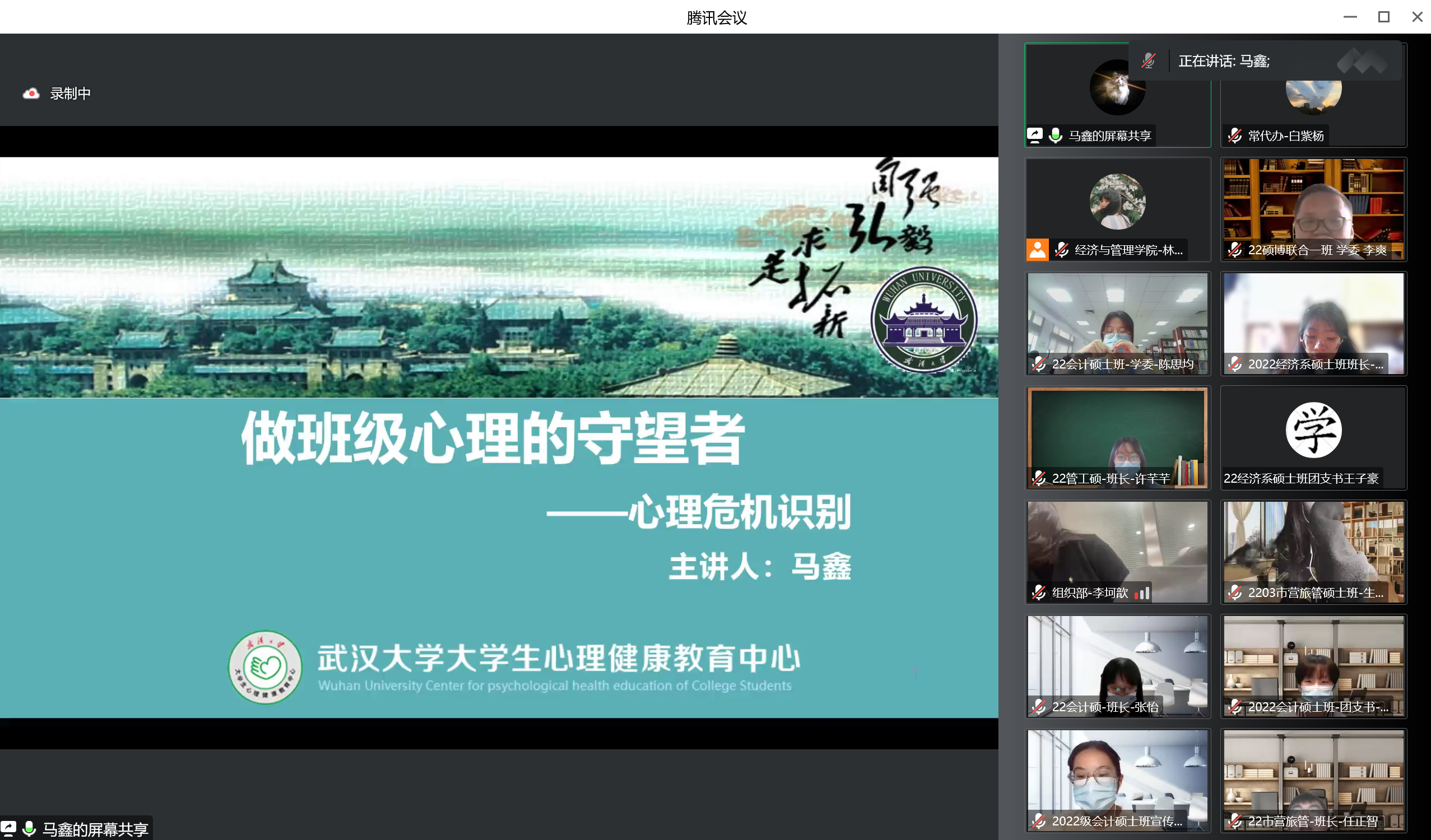Click network signal bars beside 组织部-李坷歆
This screenshot has height=840, width=1431.
click(1142, 593)
